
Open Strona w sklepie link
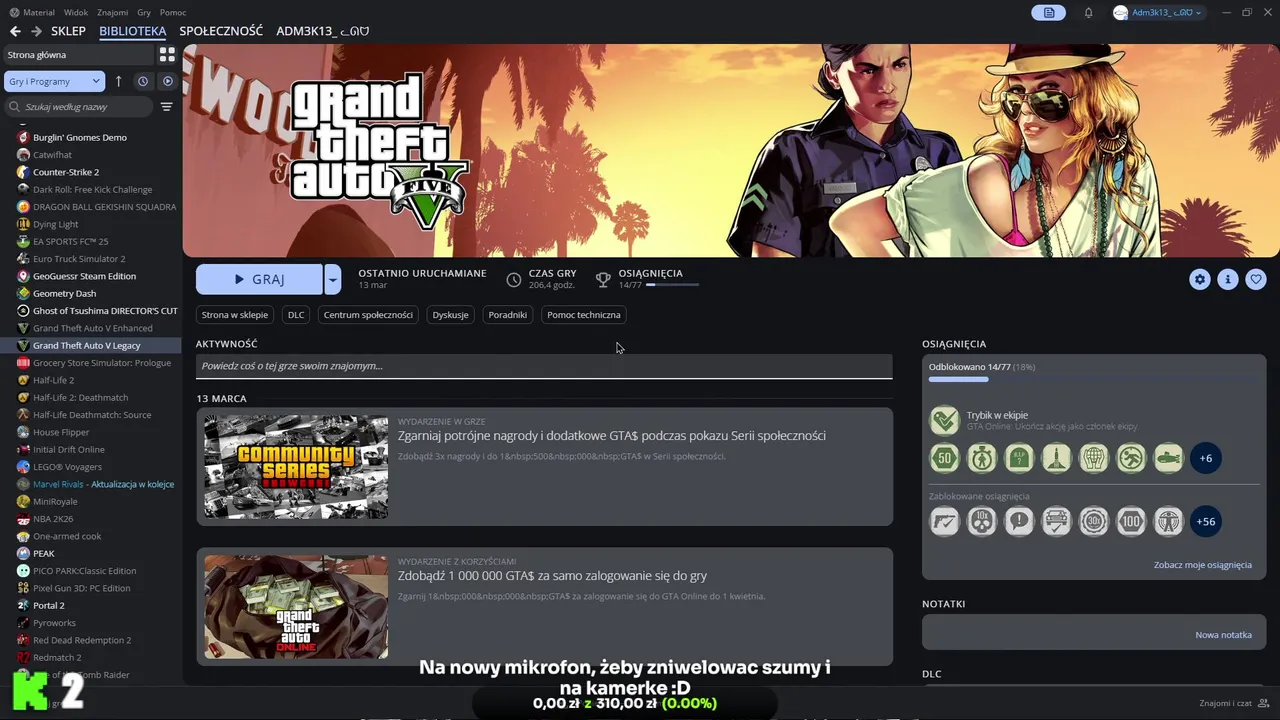tap(235, 314)
